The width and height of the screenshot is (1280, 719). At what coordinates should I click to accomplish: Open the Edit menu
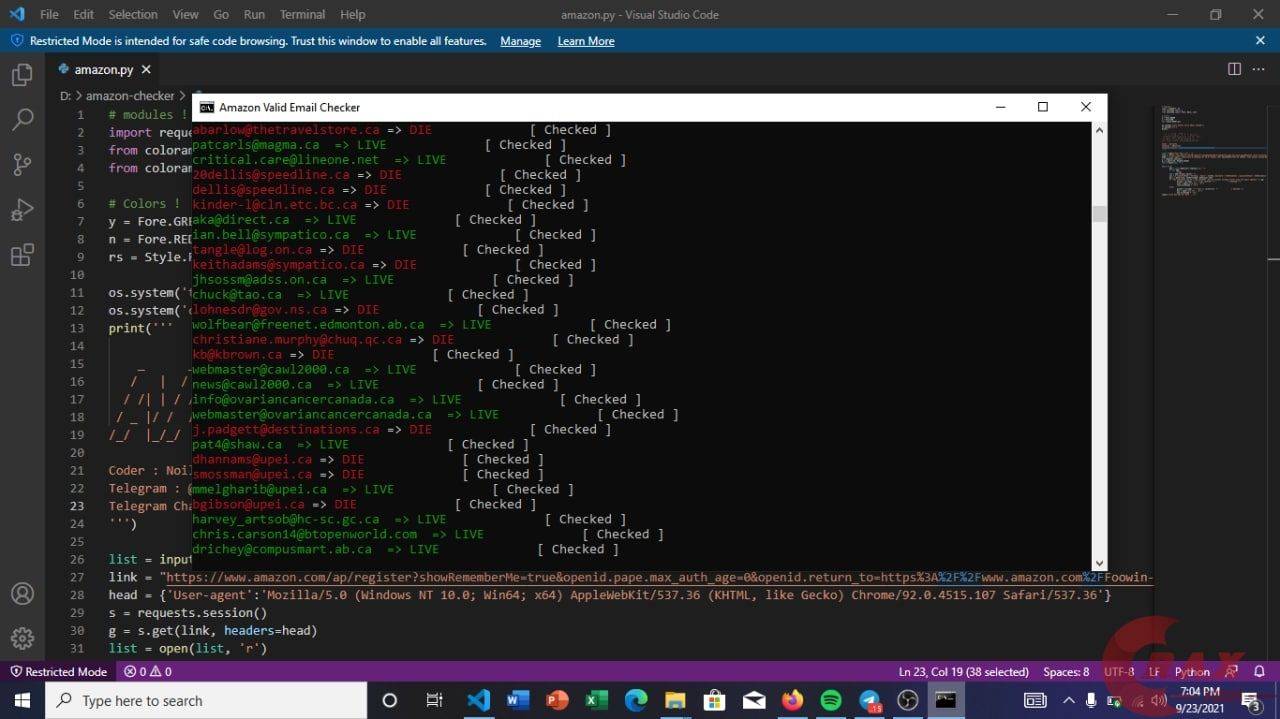[x=84, y=14]
